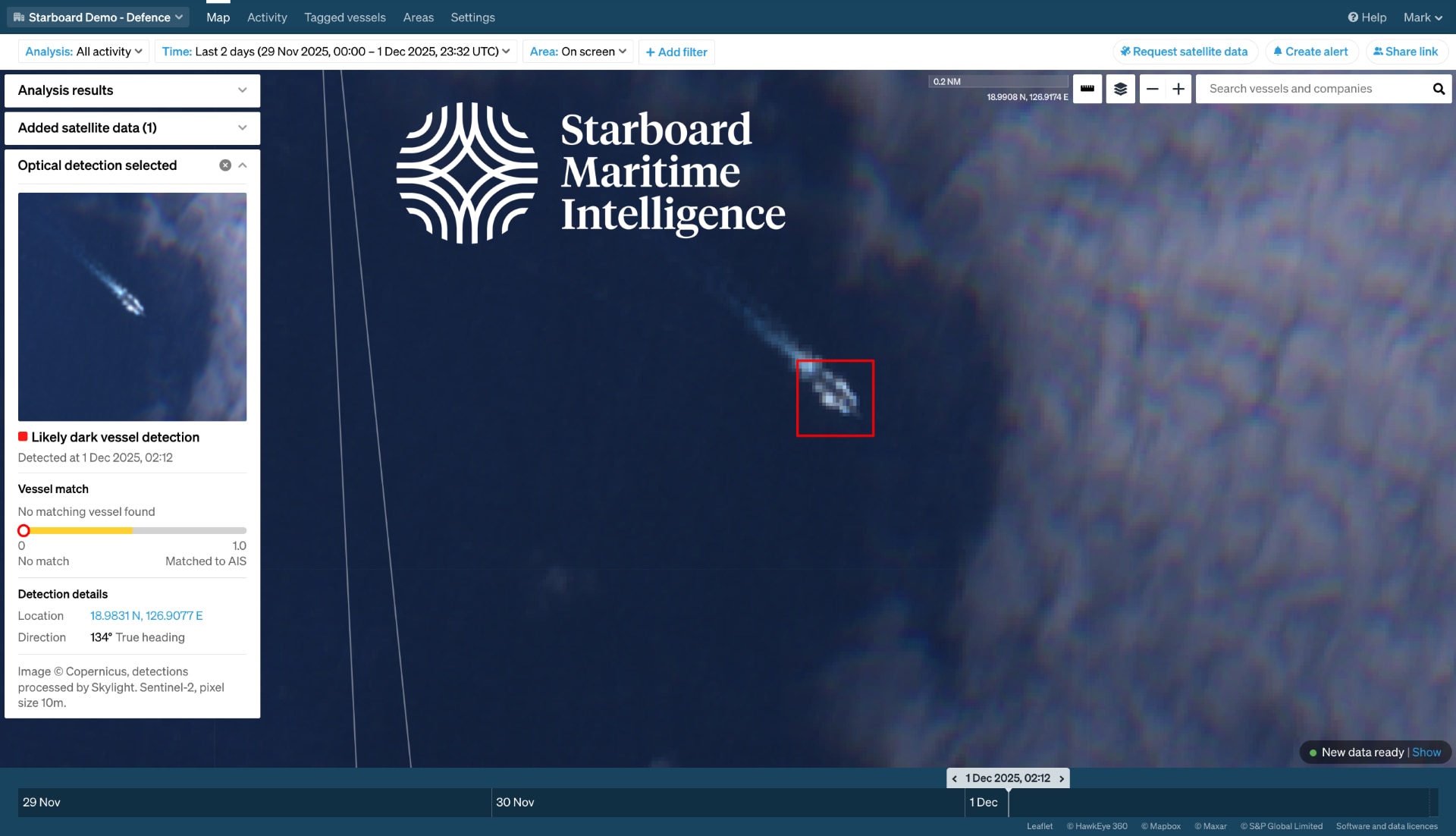Dismiss Optical detection with the X toggle

click(225, 165)
